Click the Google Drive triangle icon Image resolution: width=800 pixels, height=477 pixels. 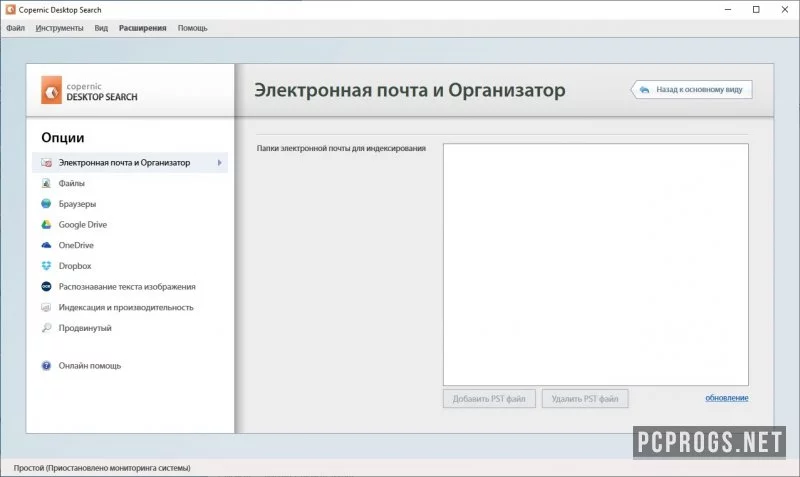[46, 224]
